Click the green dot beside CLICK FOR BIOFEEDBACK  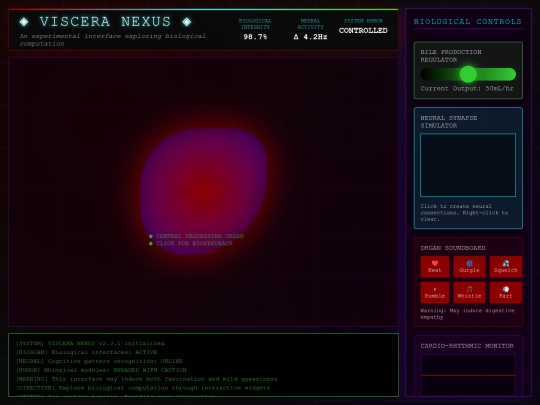click(150, 243)
